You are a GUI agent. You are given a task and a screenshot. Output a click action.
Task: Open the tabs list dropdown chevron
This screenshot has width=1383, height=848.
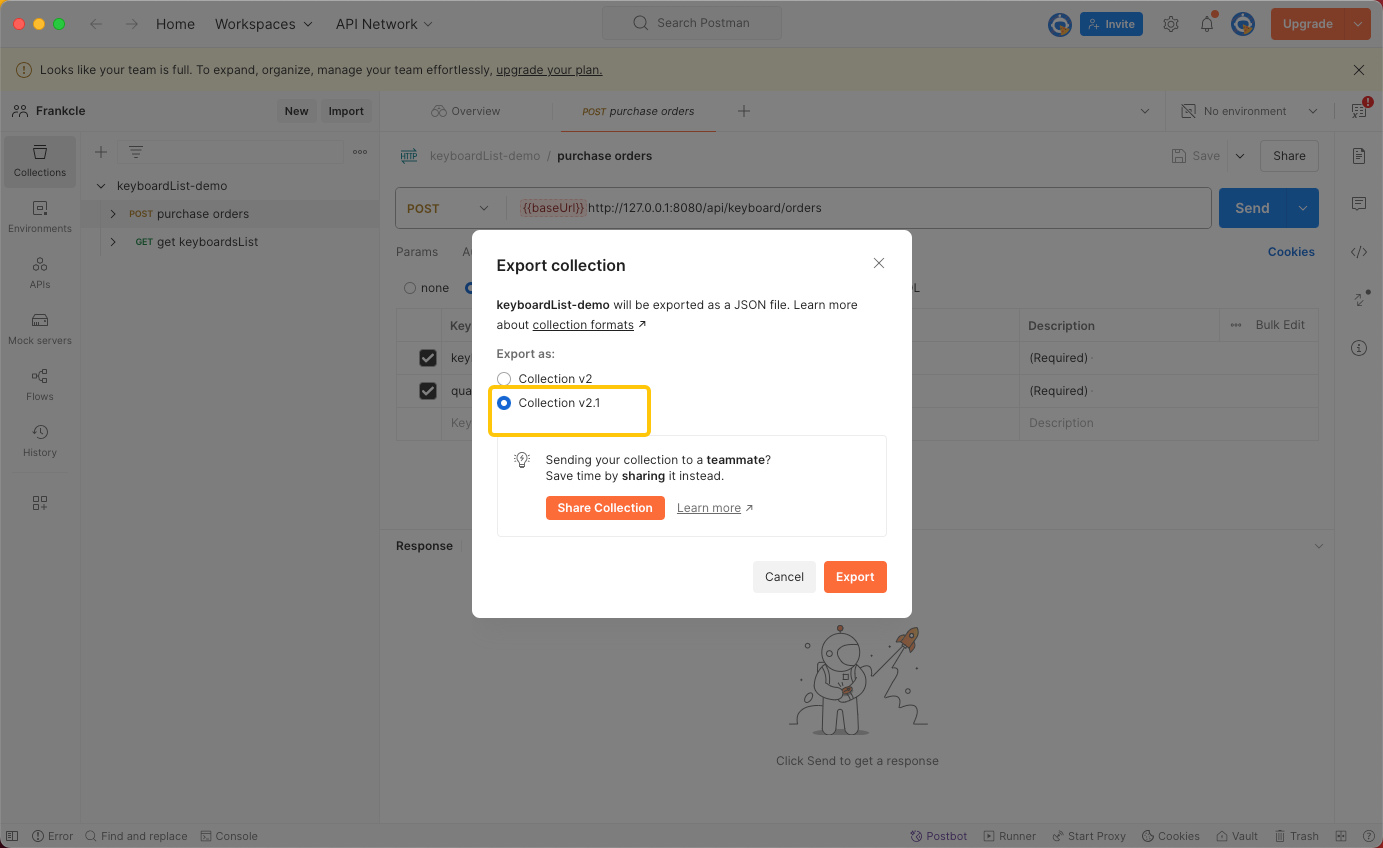click(1145, 111)
